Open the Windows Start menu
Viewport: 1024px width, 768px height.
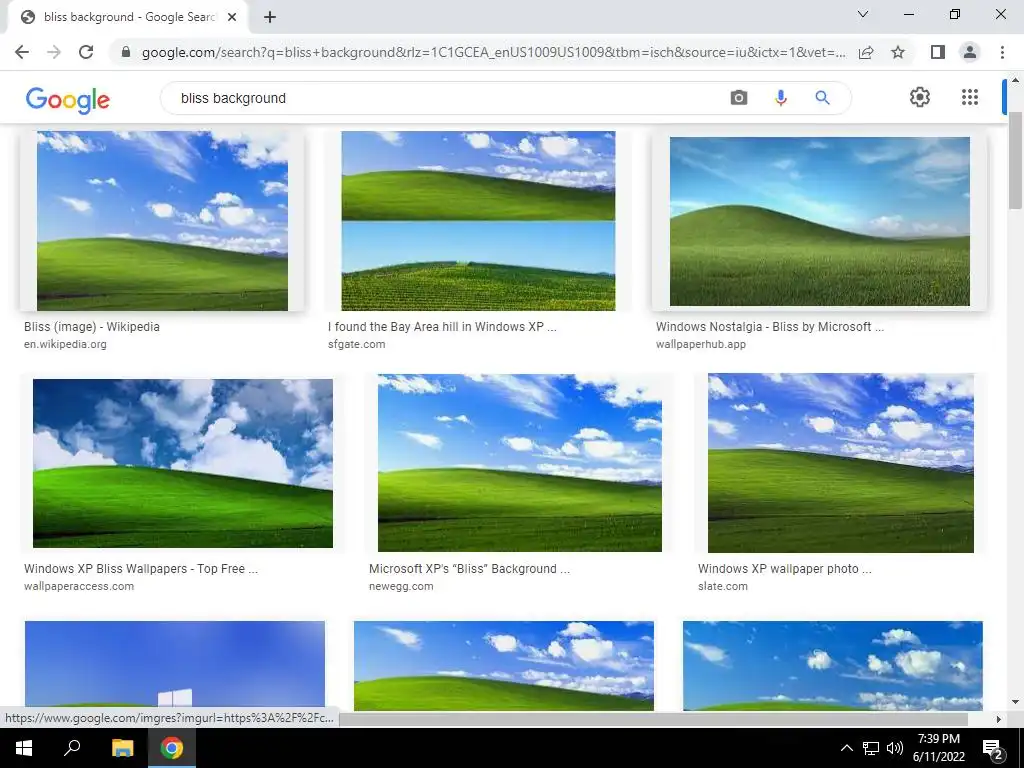24,748
